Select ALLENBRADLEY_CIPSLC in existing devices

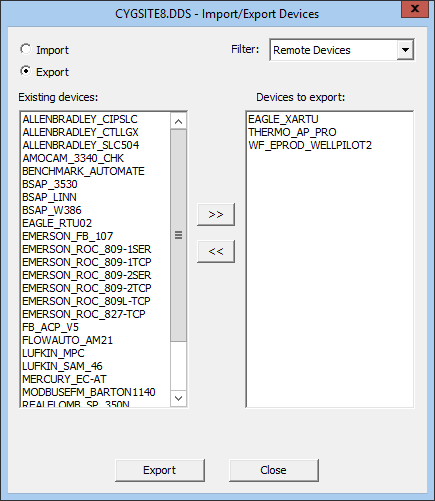pyautogui.click(x=96, y=119)
